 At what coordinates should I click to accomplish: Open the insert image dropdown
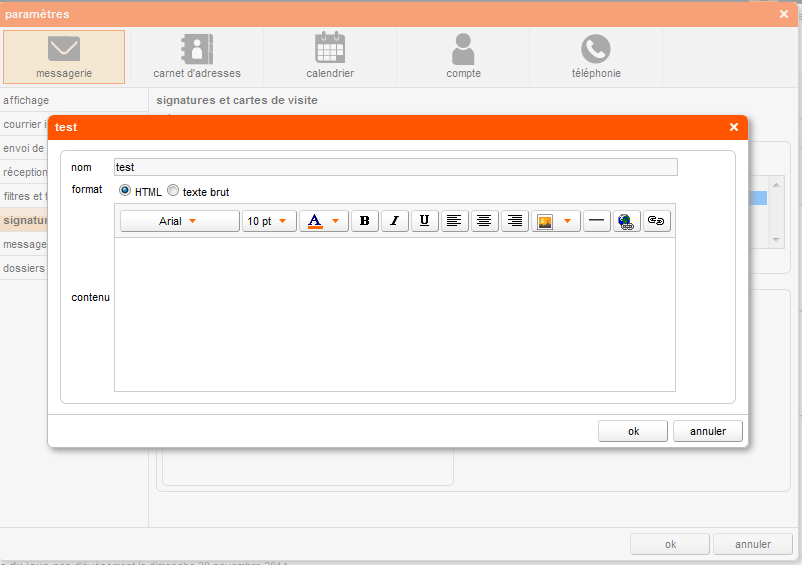coord(556,221)
